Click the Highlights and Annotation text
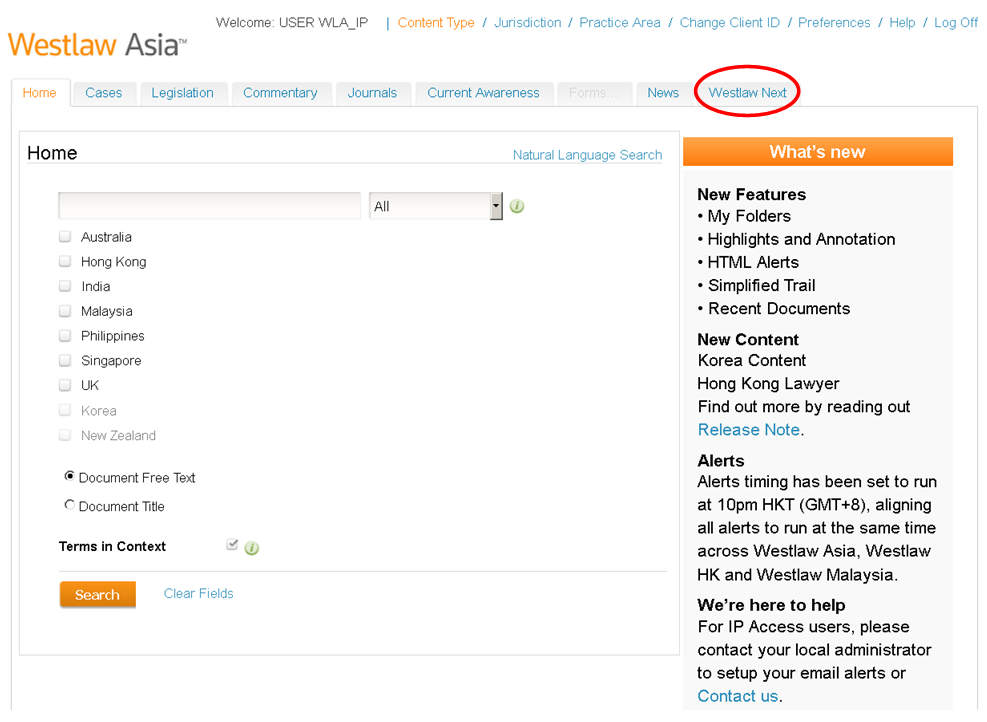 (x=801, y=239)
